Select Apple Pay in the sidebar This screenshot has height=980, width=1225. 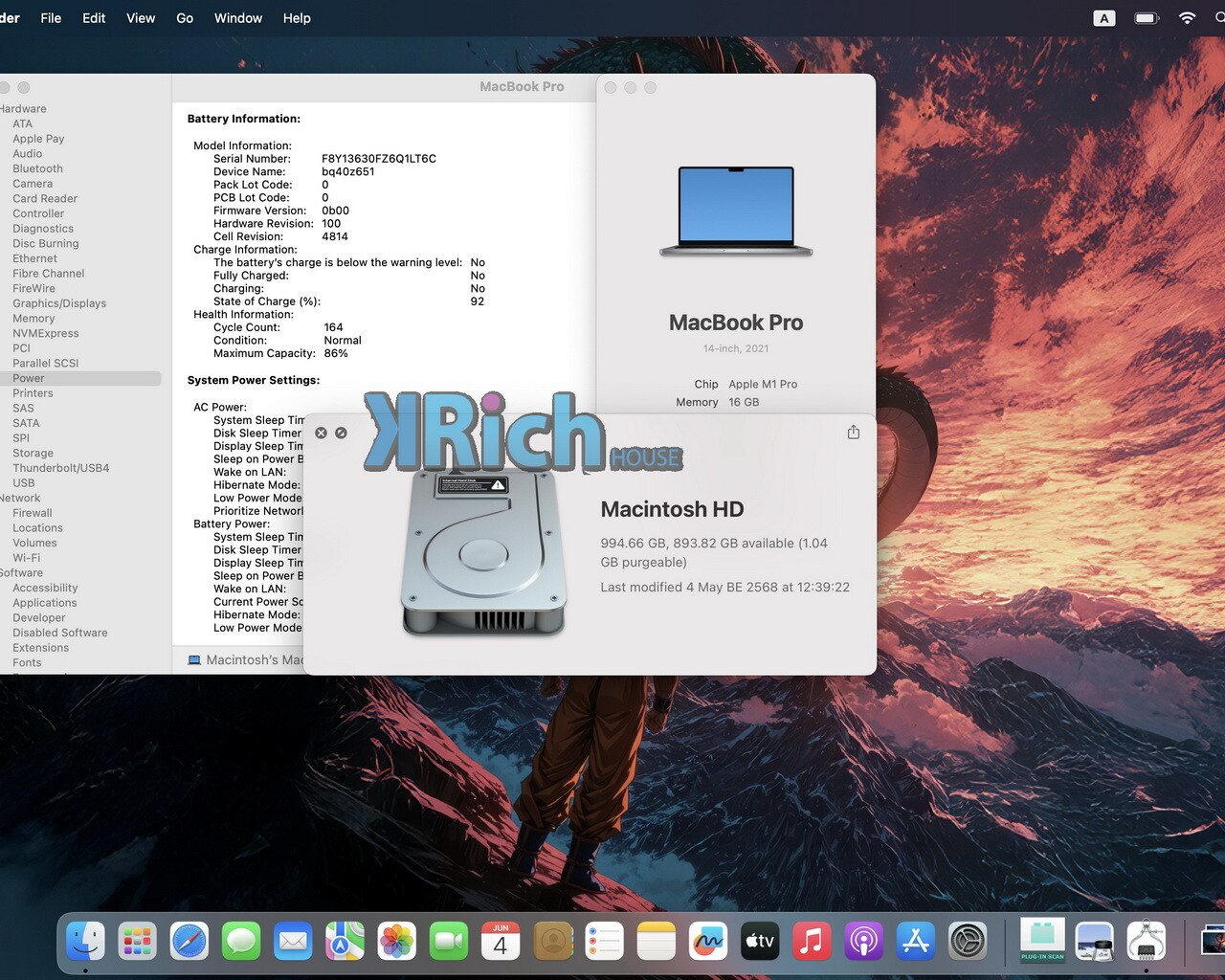[38, 139]
